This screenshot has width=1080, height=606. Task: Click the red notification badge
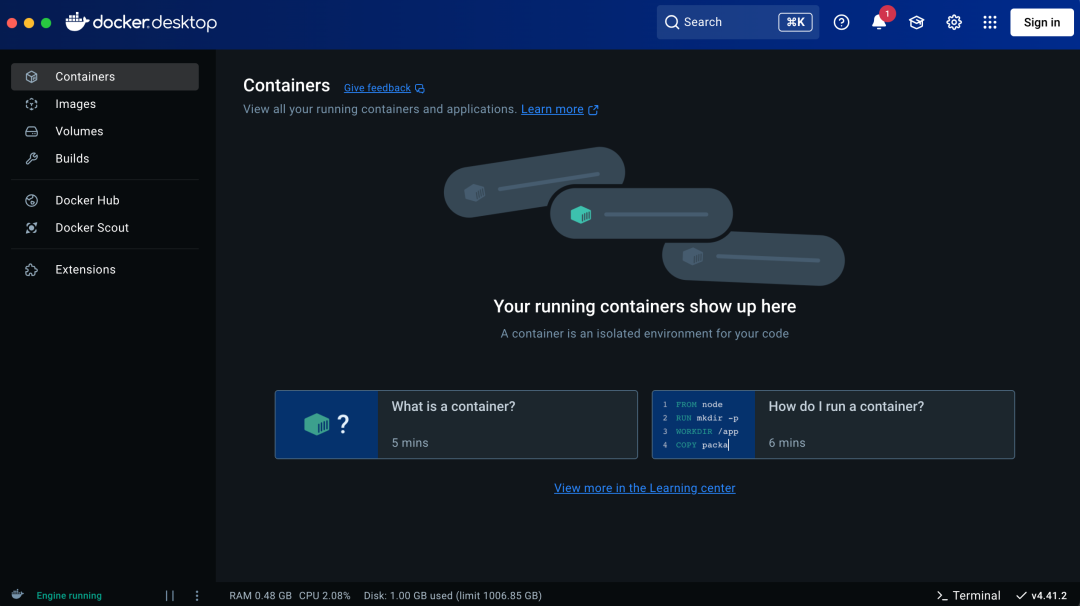click(x=887, y=14)
